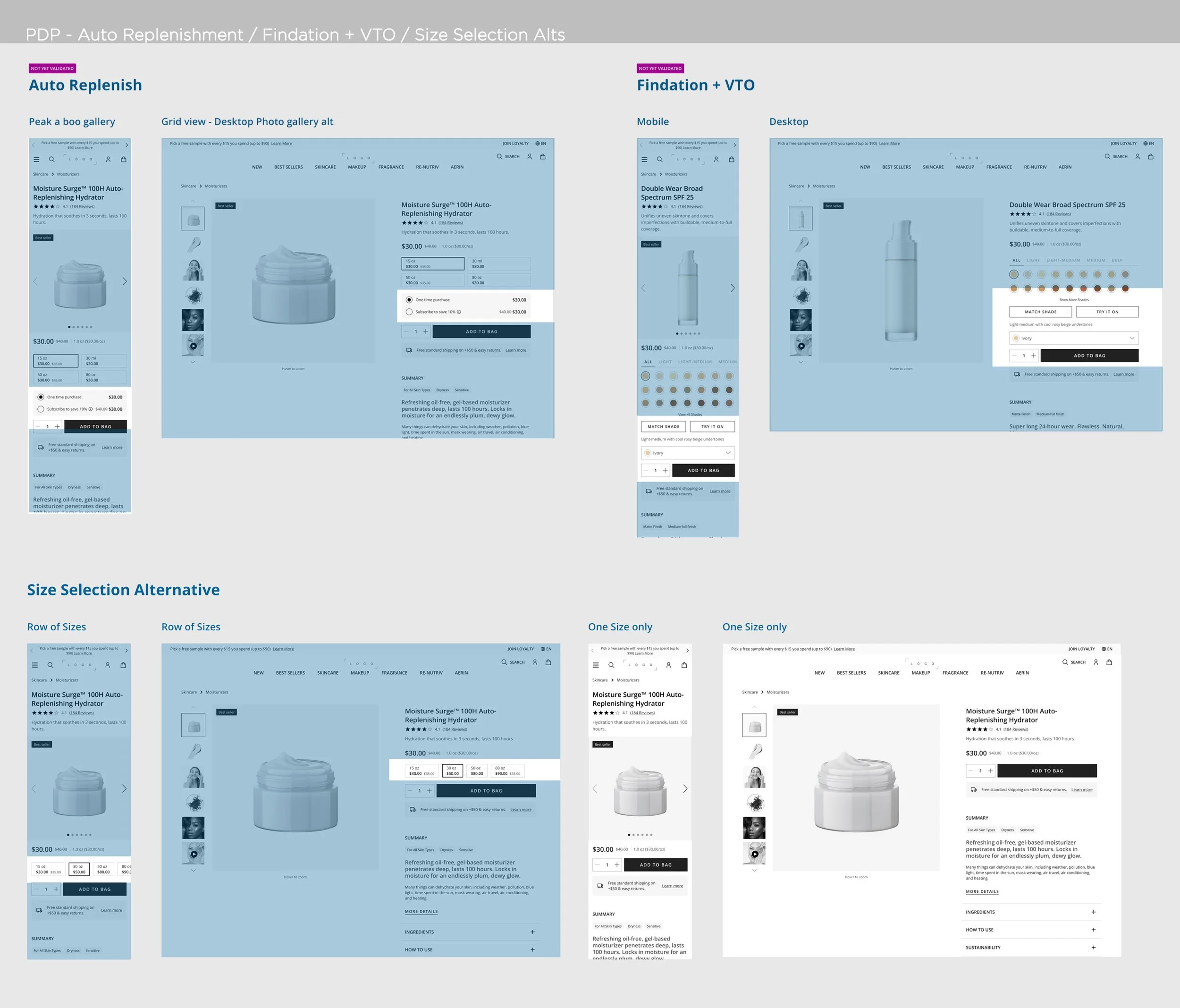Viewport: 1180px width, 1008px height.
Task: Choose 30 oz $50.00 size in Row of Sizes desktop
Action: (452, 771)
